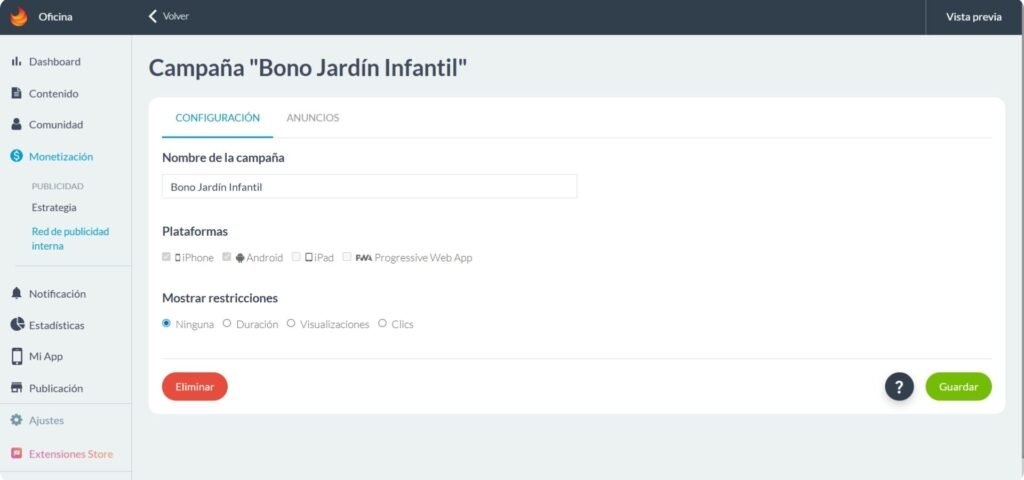The height and width of the screenshot is (480, 1024).
Task: Open Publicación store icon
Action: point(16,388)
